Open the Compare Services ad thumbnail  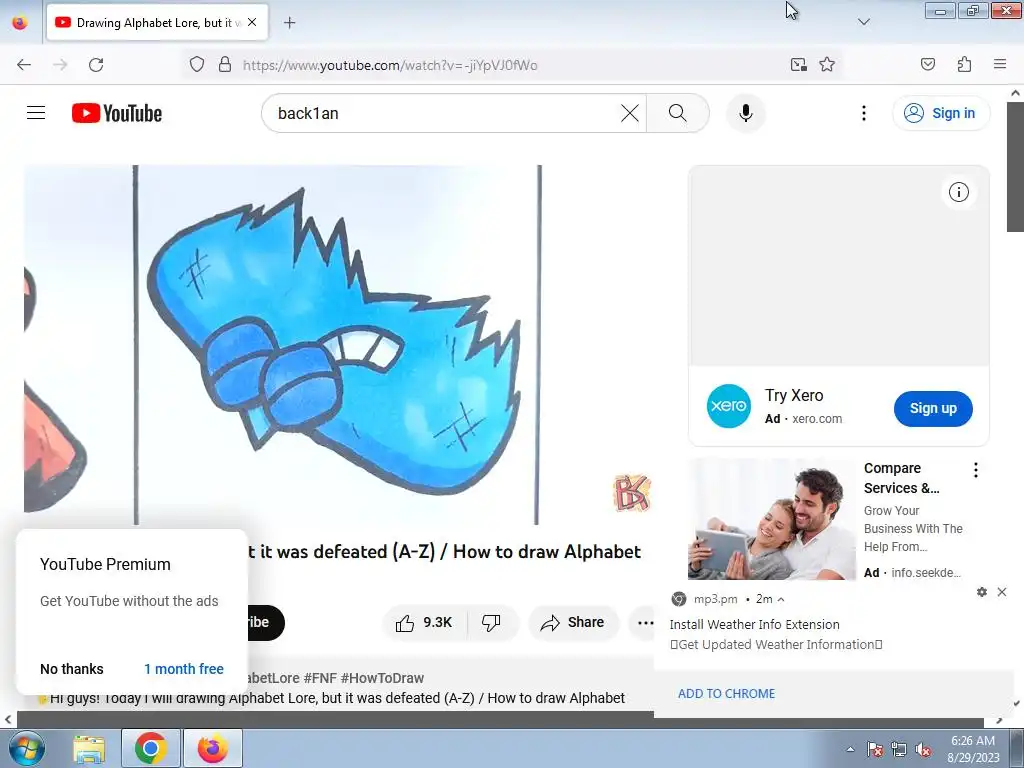coord(771,519)
